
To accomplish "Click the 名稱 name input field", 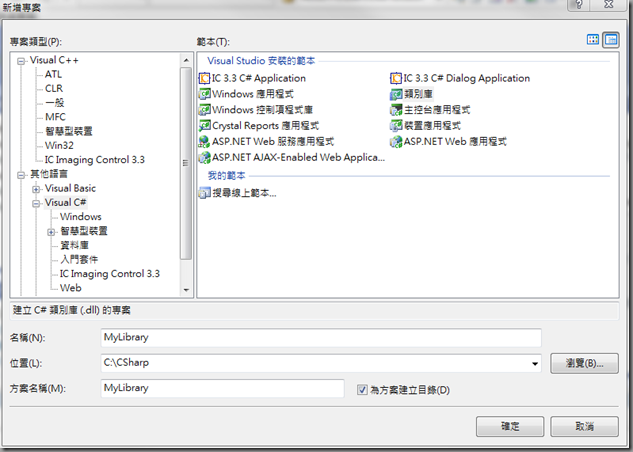I will [x=321, y=337].
